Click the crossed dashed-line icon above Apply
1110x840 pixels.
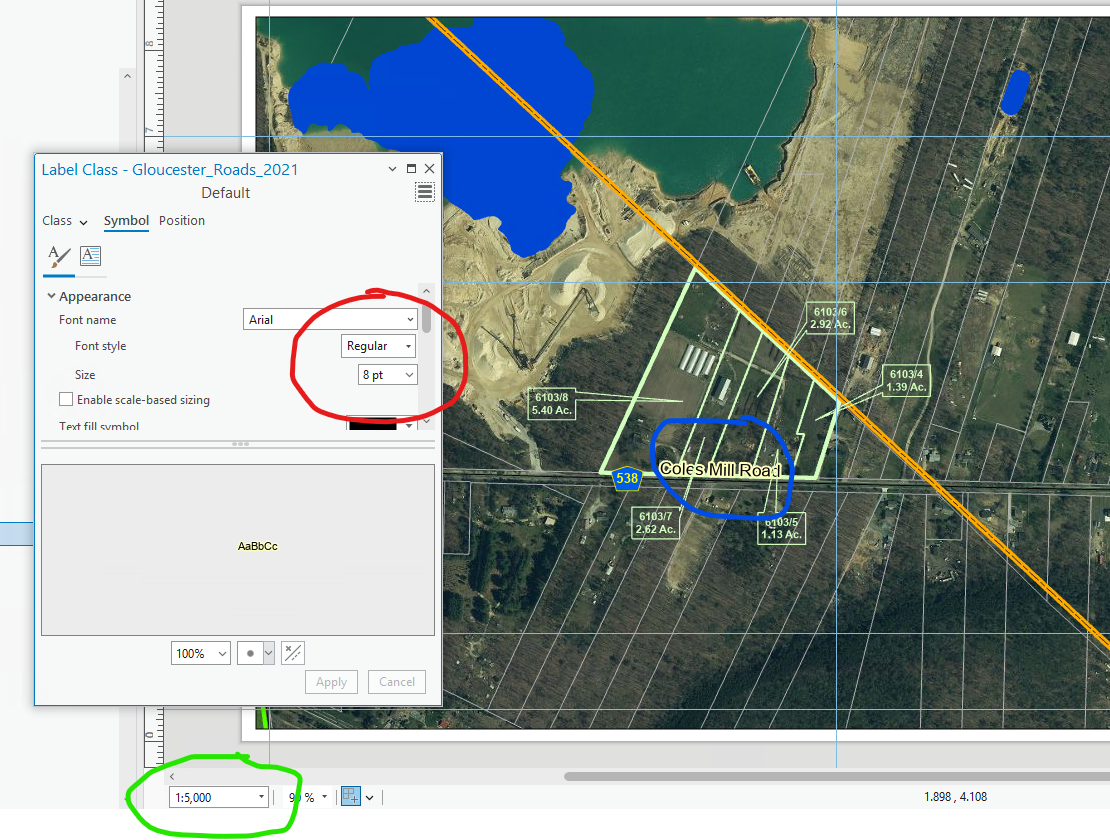click(x=292, y=653)
